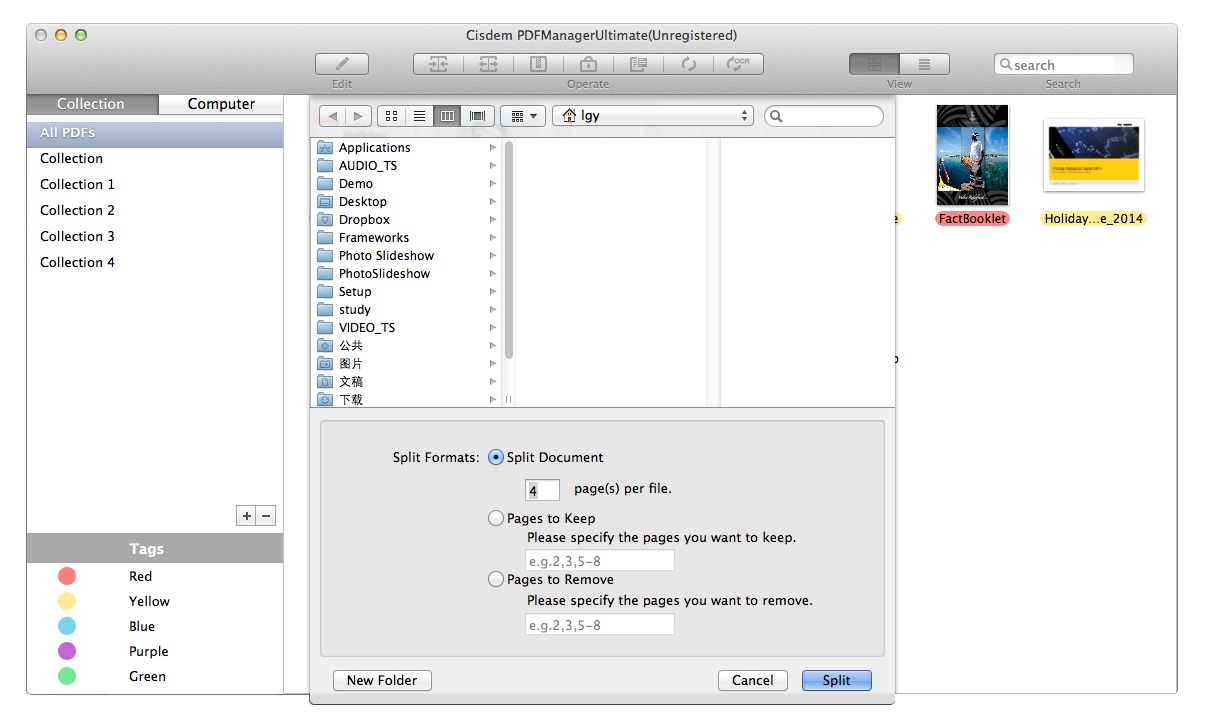
Task: Click the Yellow tag color
Action: pyautogui.click(x=67, y=601)
